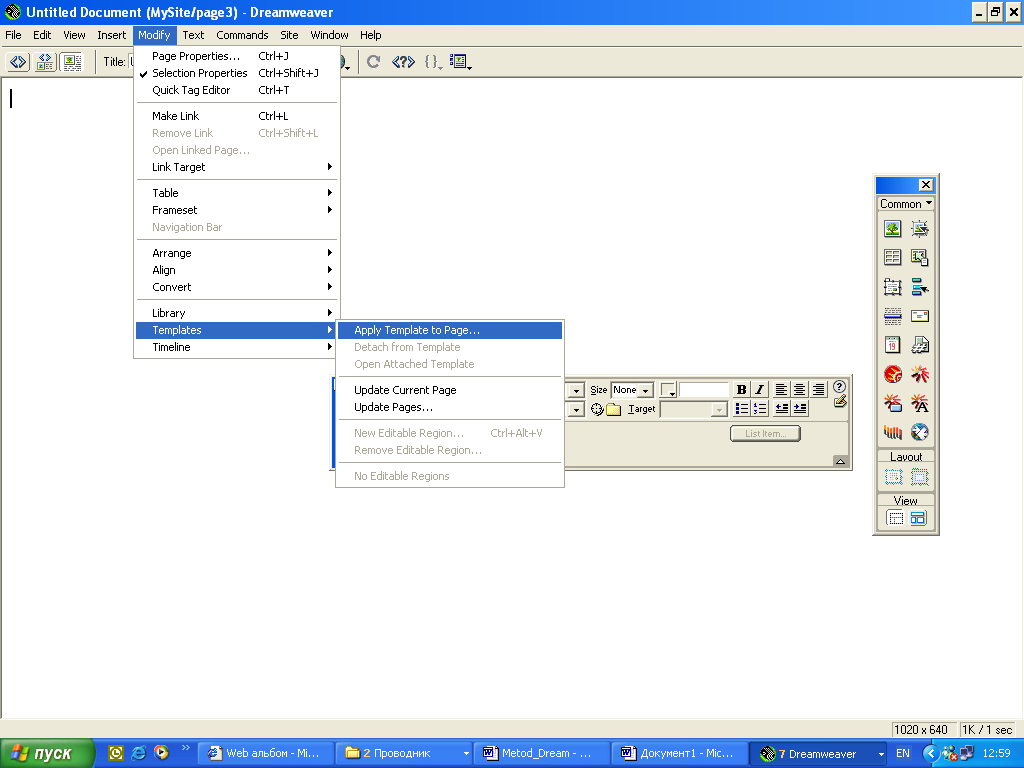The image size is (1024, 768).
Task: Open Properties panel help icon
Action: pos(839,387)
